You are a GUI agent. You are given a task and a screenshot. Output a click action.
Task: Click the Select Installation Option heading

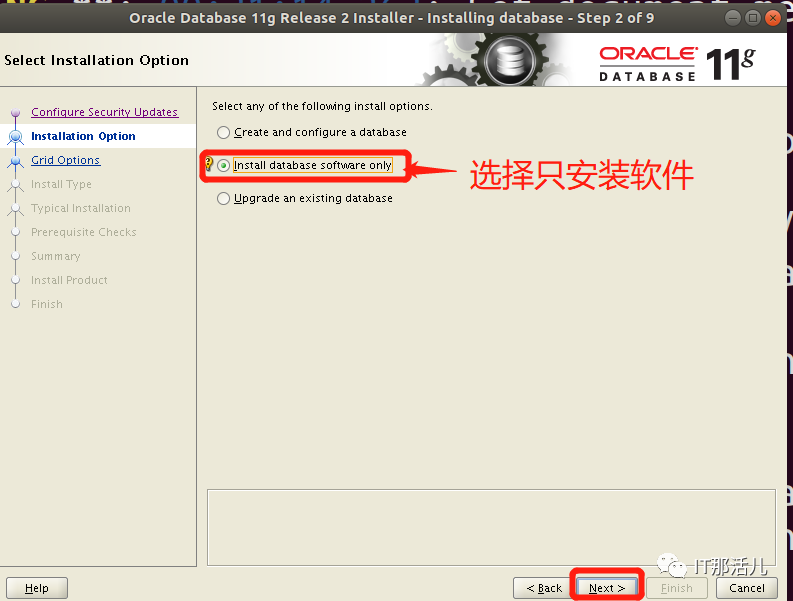96,60
